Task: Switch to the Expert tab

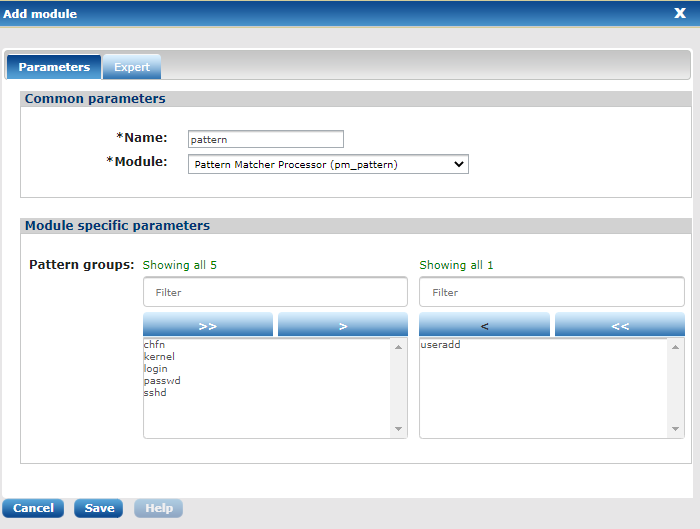Action: coord(132,67)
